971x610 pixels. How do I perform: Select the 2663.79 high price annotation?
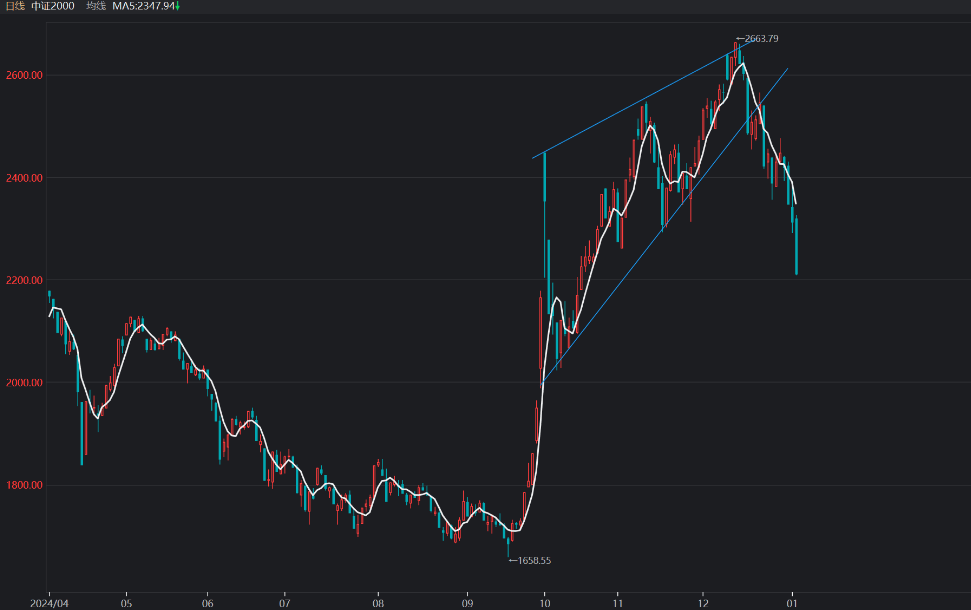pos(761,38)
